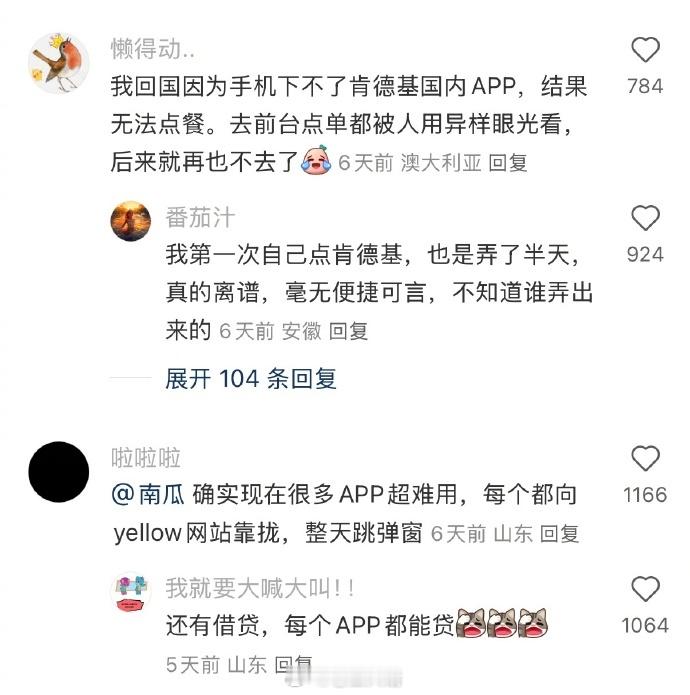Screen dimensions: 690x695
Task: Open the robin bird avatar profile
Action: click(58, 62)
